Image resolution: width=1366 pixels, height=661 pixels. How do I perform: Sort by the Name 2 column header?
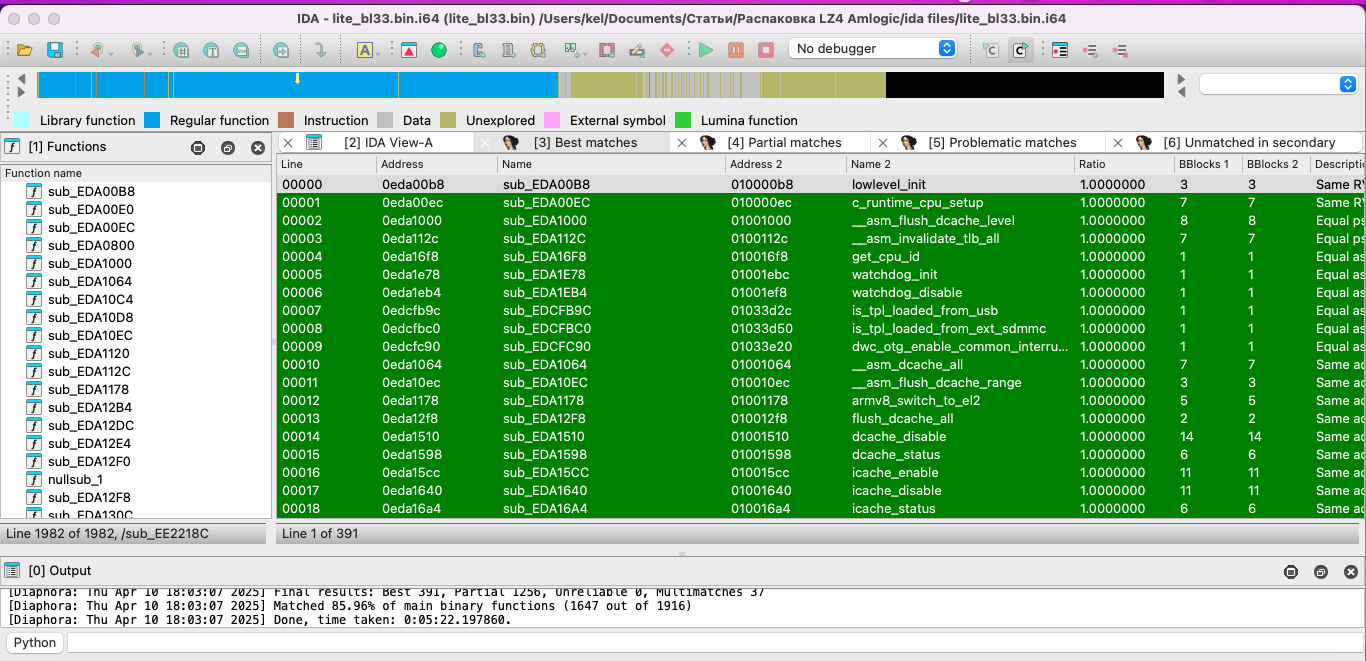[960, 164]
